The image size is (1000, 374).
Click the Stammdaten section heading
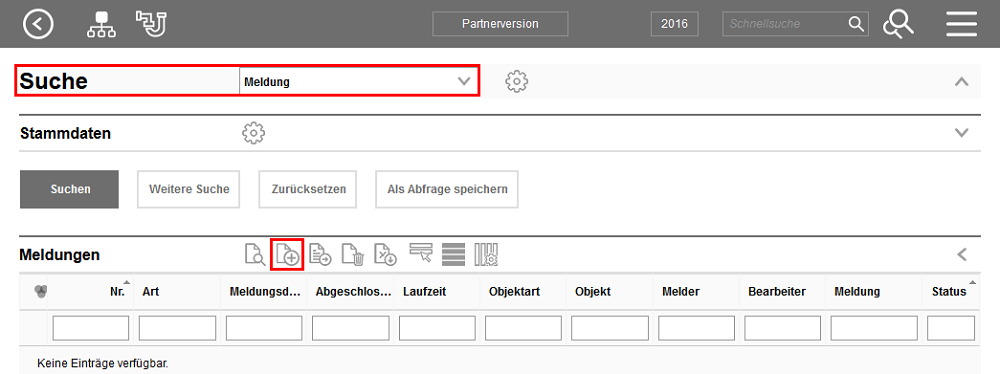[66, 133]
